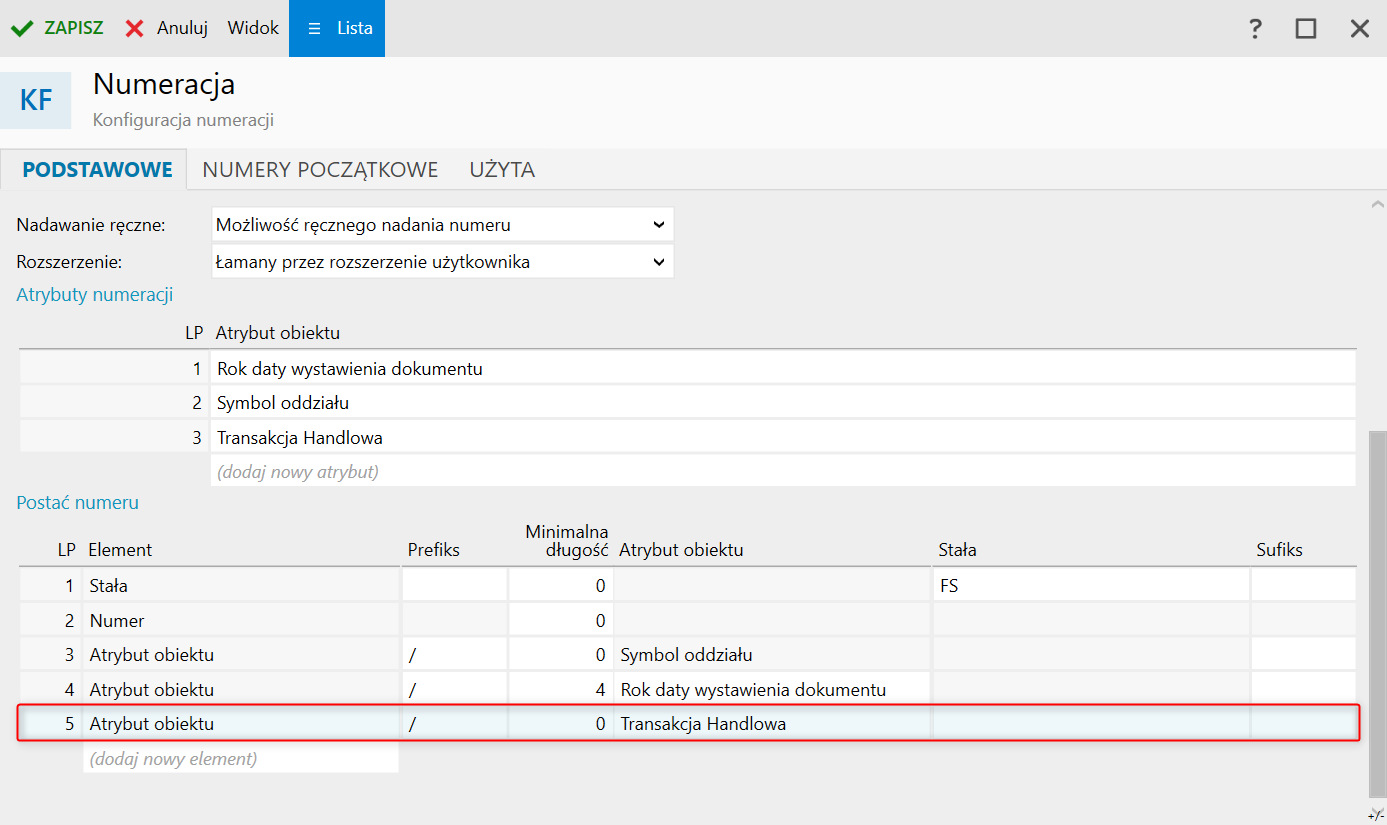Open the help question mark icon
The width and height of the screenshot is (1387, 825).
pyautogui.click(x=1256, y=29)
